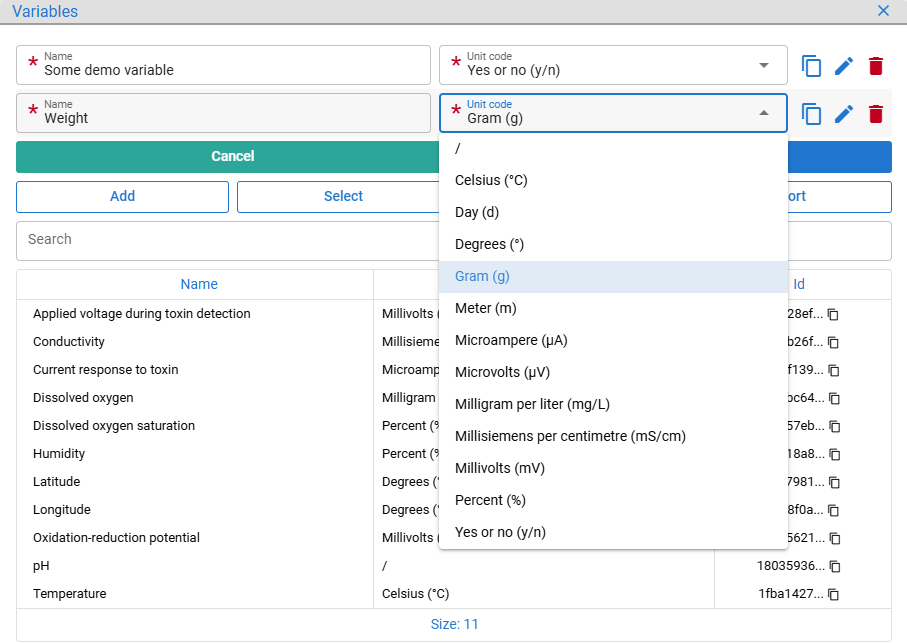Edit the 'Some demo variable' row
907x643 pixels.
(x=844, y=66)
